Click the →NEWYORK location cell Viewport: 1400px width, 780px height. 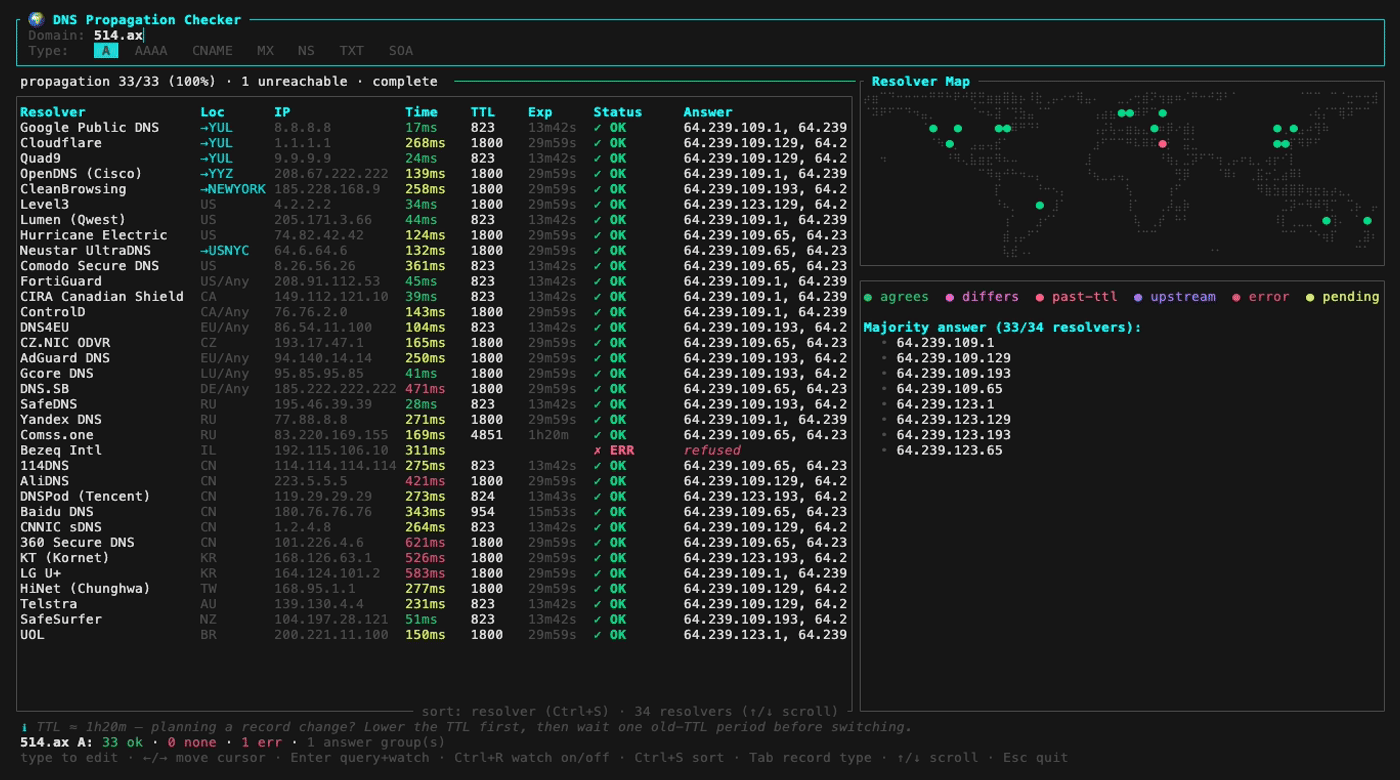[x=233, y=189]
